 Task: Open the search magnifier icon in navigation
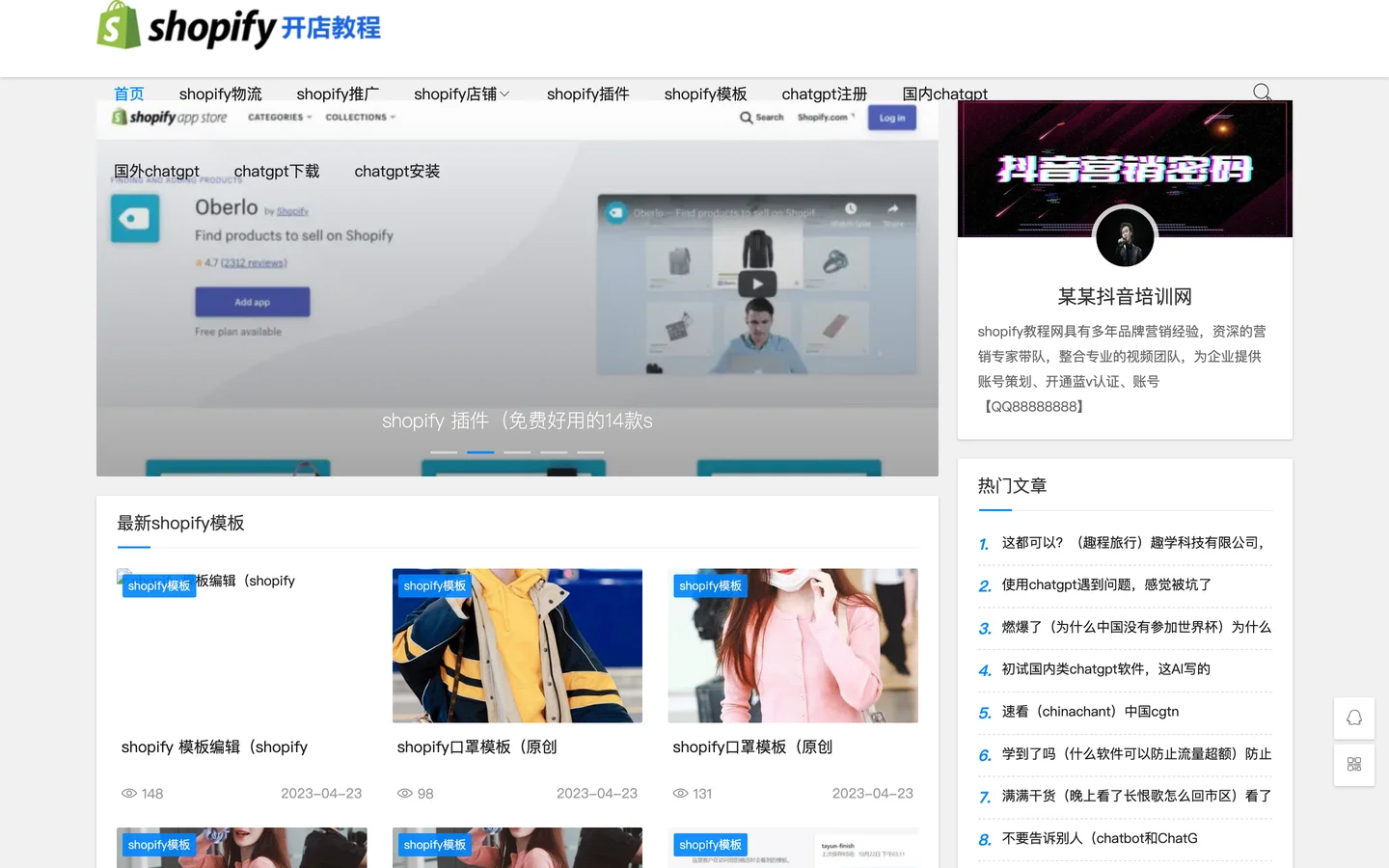coord(1262,93)
